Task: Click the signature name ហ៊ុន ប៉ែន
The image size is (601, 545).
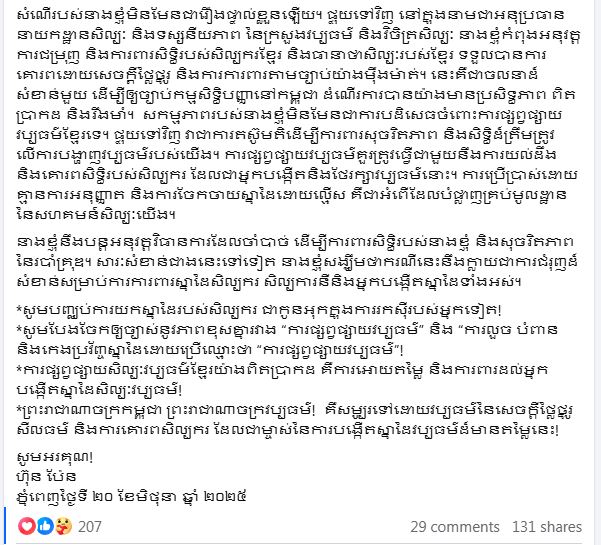Action: click(46, 477)
